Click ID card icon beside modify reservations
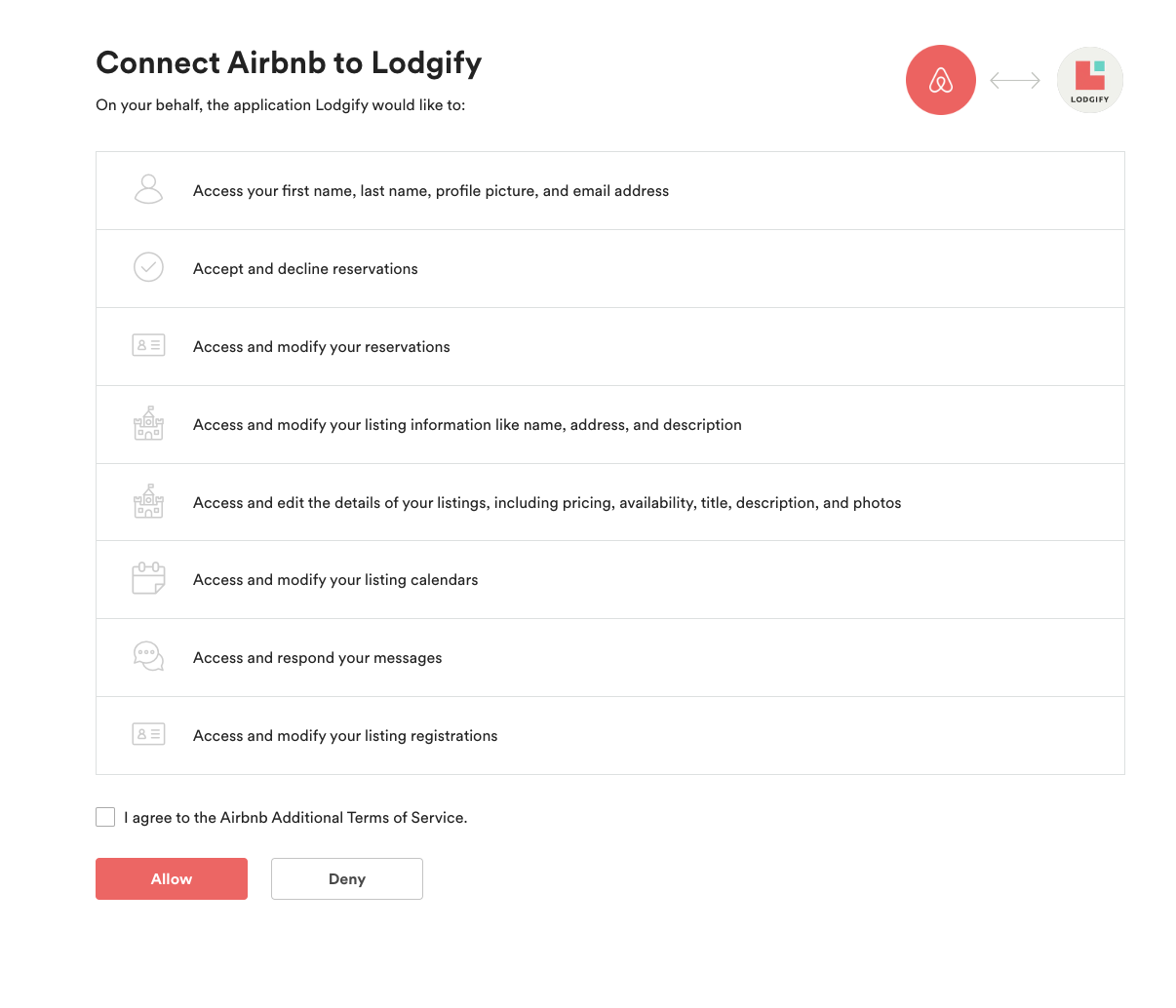 148,345
